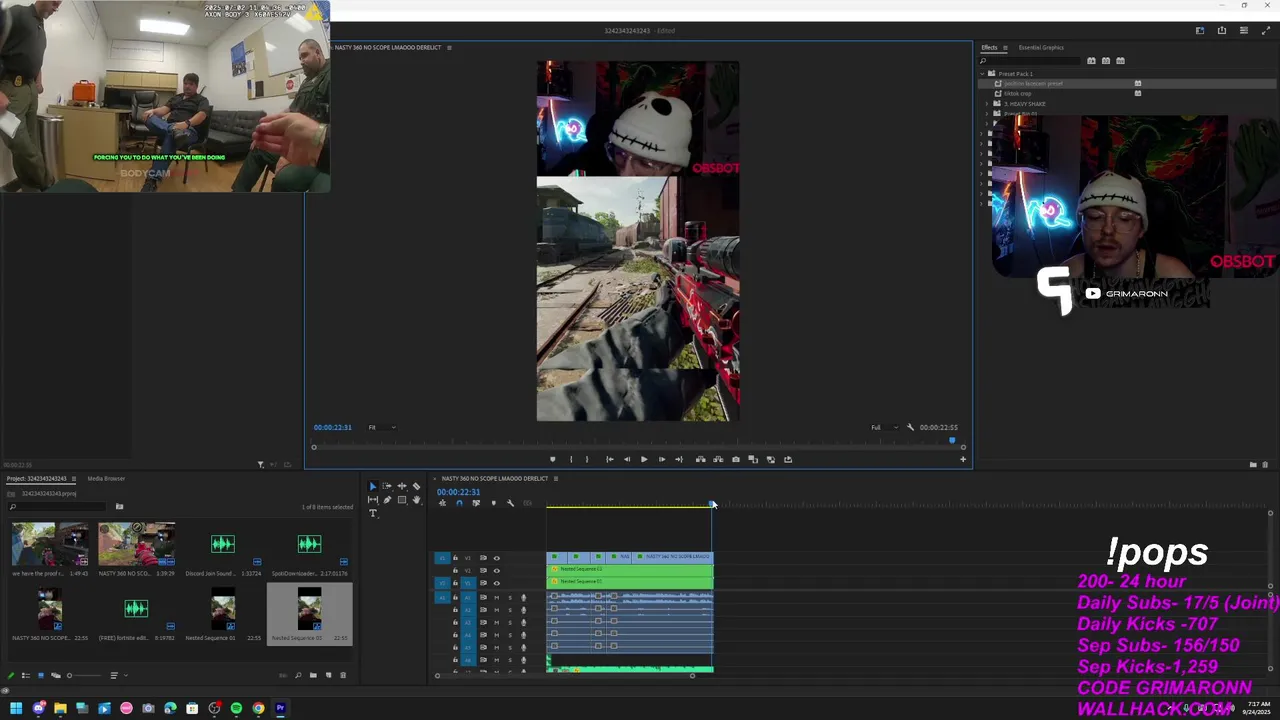Mute audio track A2
Image resolution: width=1280 pixels, height=720 pixels.
point(496,609)
